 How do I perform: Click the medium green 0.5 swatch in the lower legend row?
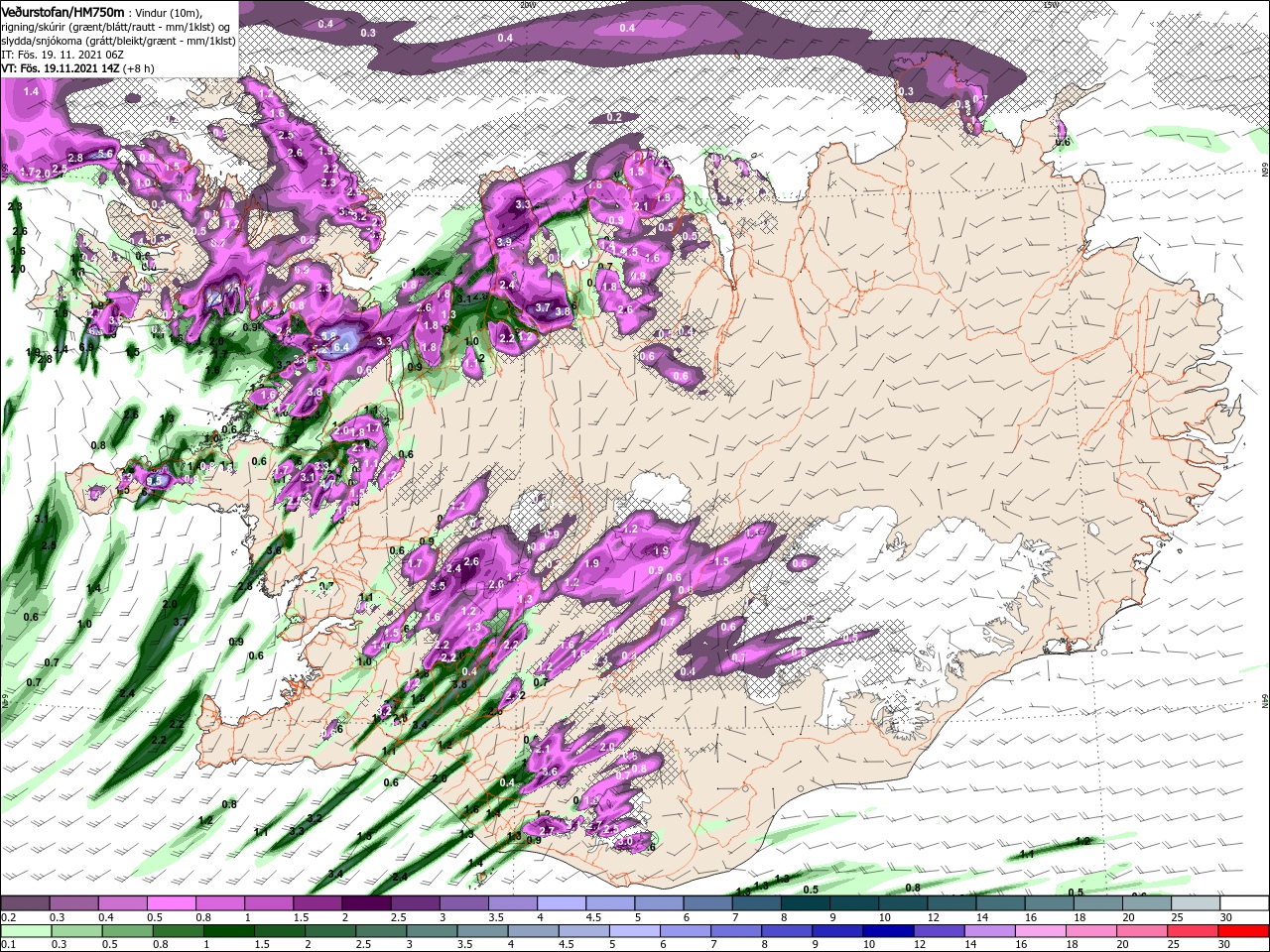click(x=127, y=931)
